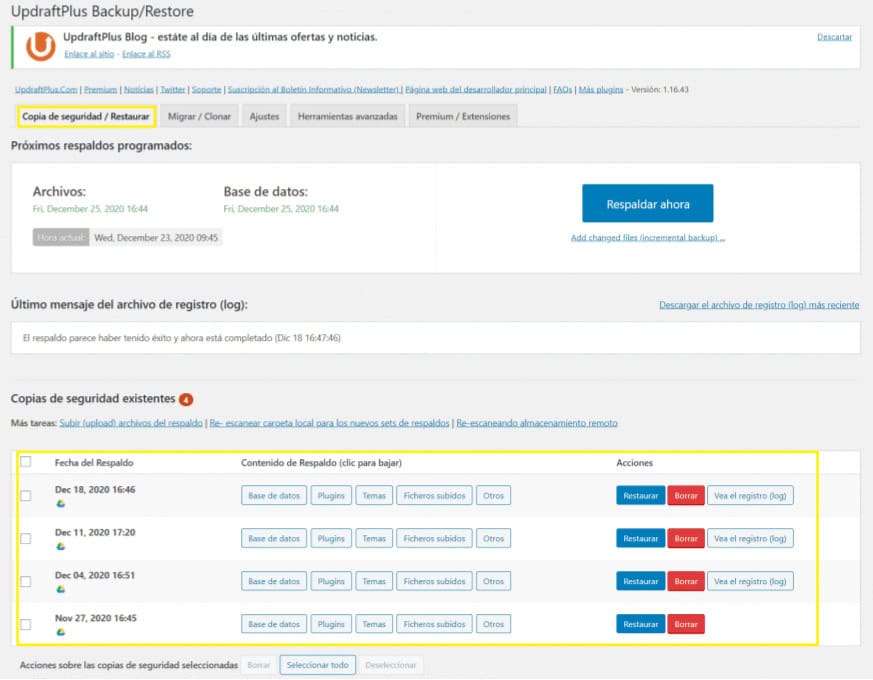Image resolution: width=873 pixels, height=680 pixels.
Task: Delete the Dec 11, 2020 backup with Borrar
Action: 686,539
